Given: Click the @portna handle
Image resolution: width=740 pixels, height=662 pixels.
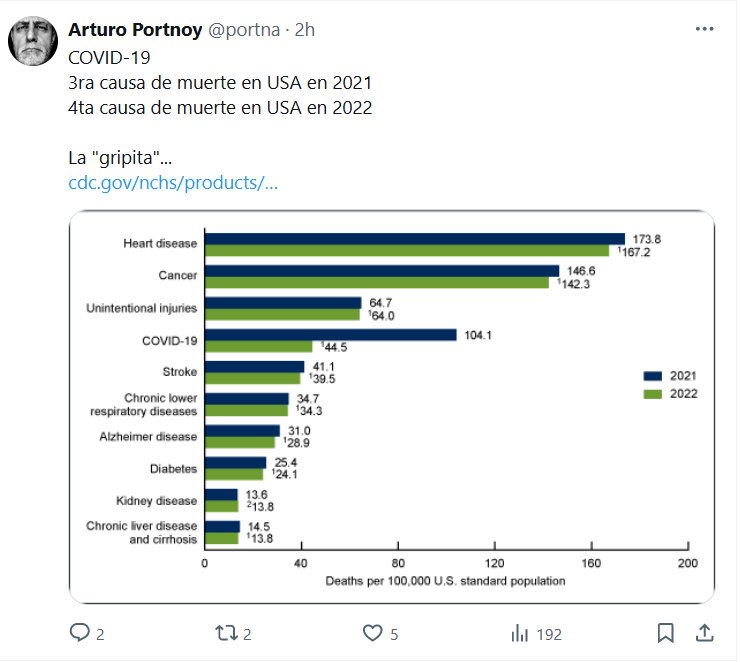Looking at the screenshot, I should pos(241,30).
